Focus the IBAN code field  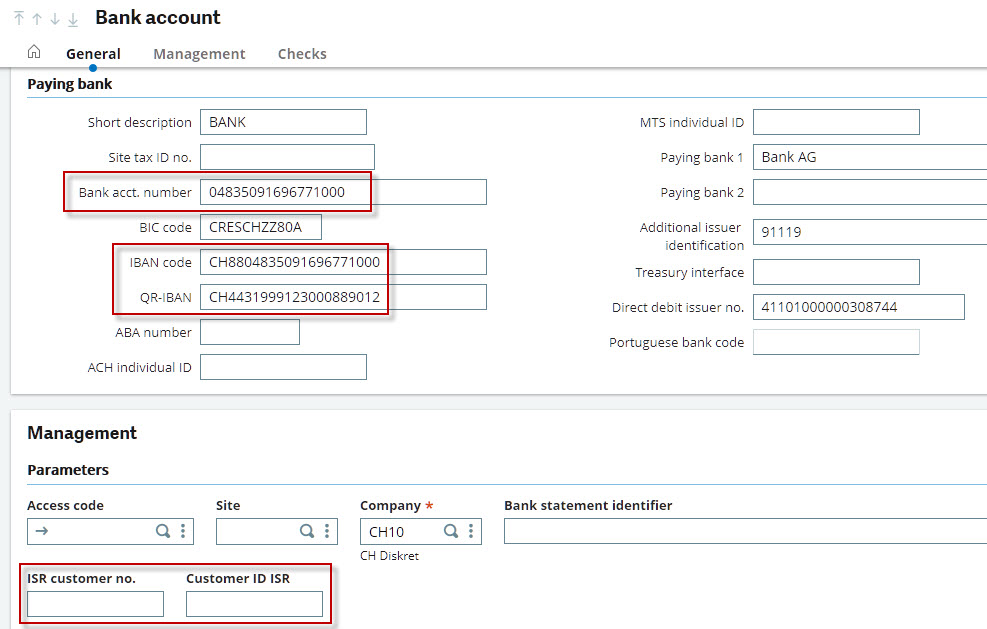(x=343, y=262)
